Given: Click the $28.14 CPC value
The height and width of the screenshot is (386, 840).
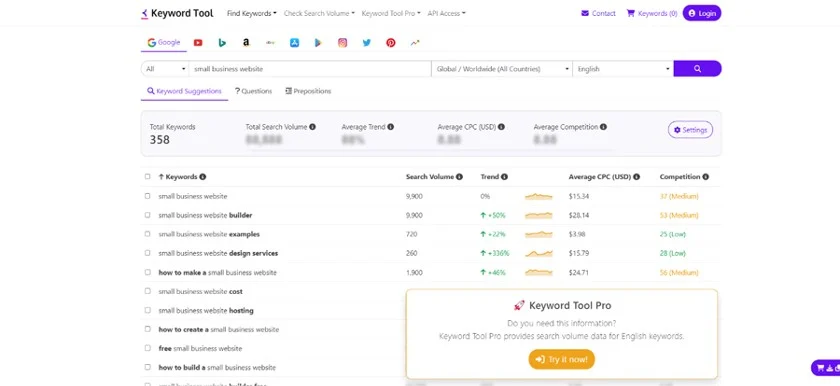Looking at the screenshot, I should 579,215.
